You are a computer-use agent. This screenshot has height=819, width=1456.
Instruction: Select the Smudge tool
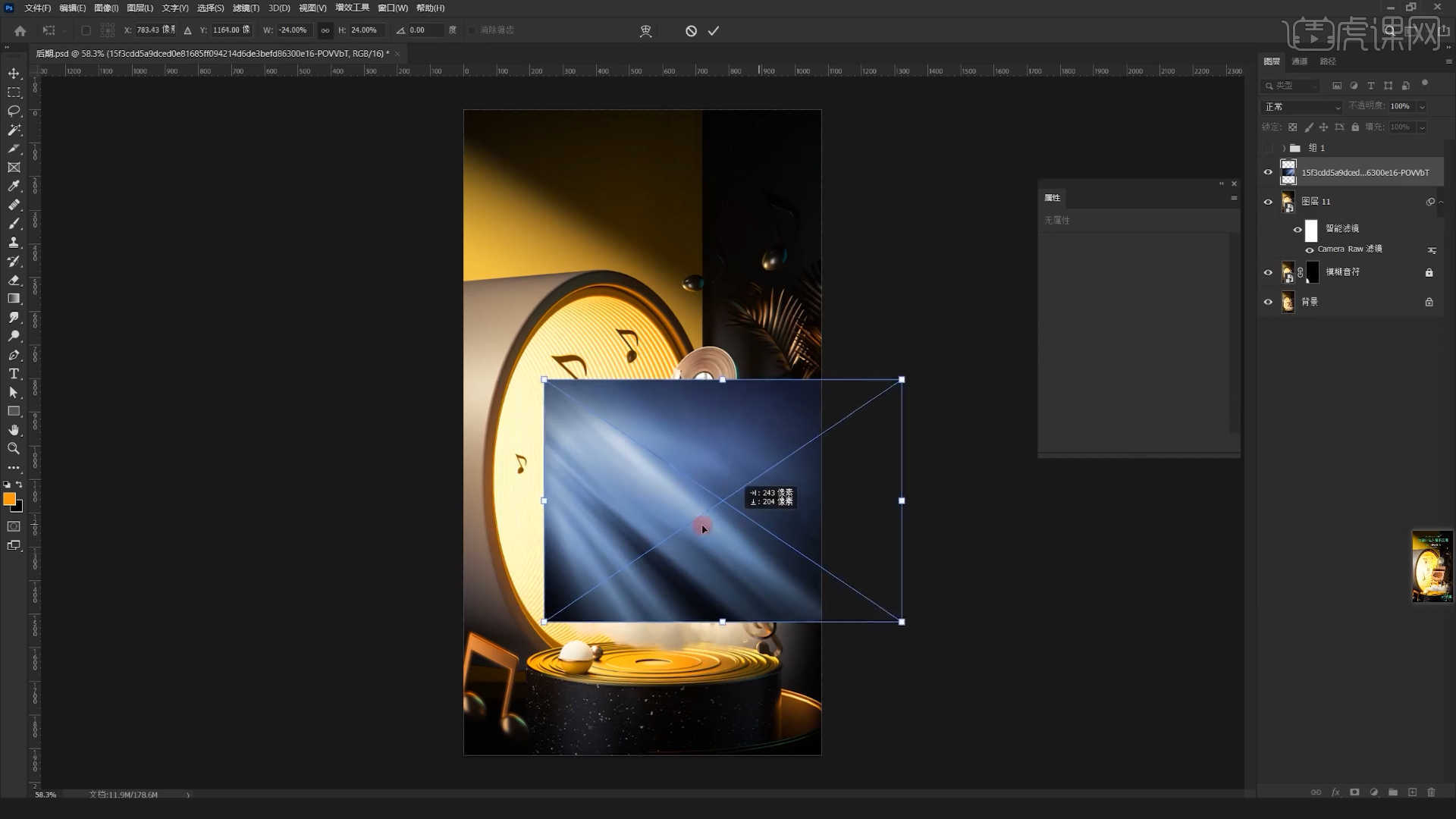(x=14, y=318)
